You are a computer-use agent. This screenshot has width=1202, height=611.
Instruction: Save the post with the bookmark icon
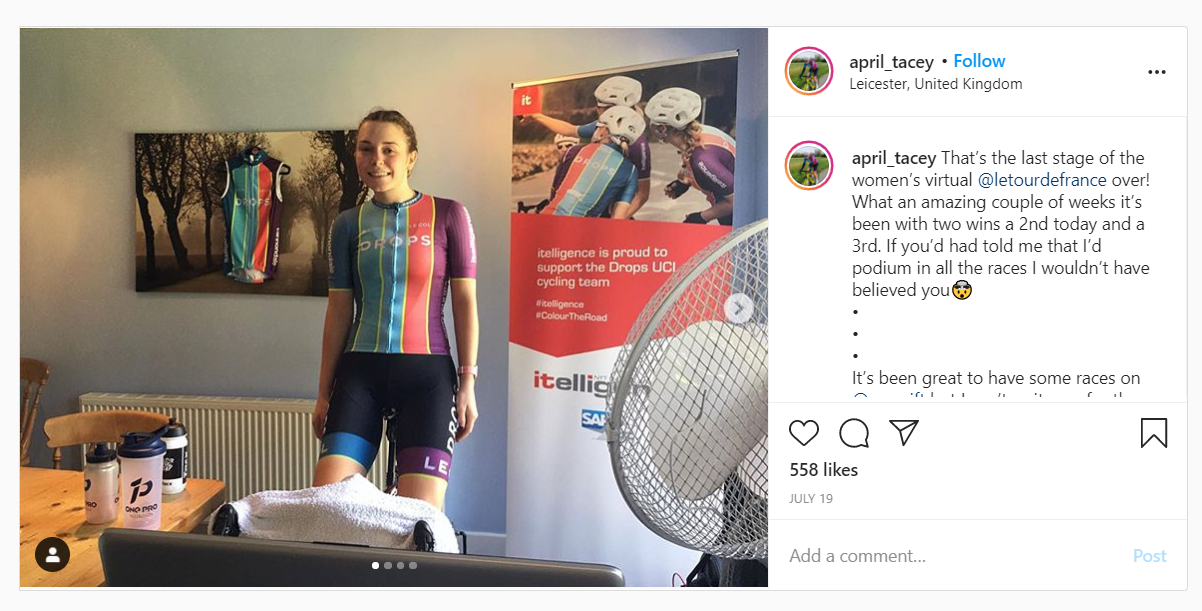pos(1154,433)
